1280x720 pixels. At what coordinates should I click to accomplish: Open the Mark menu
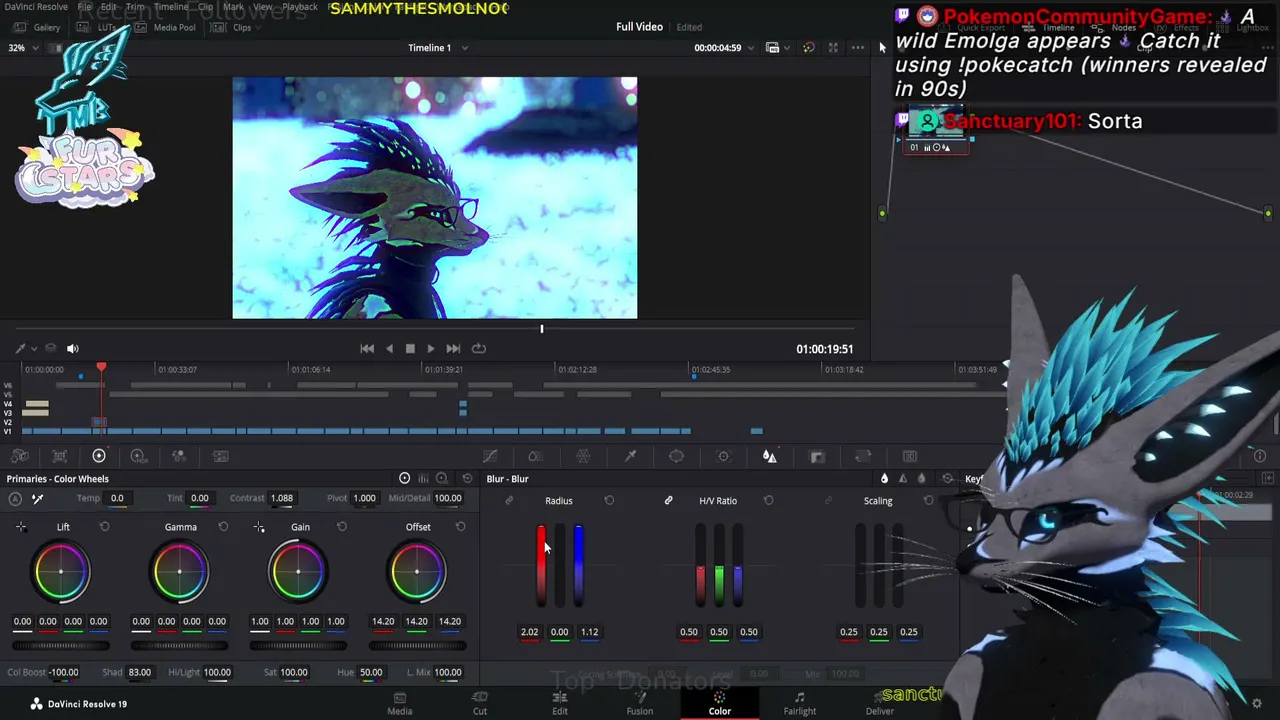point(233,7)
